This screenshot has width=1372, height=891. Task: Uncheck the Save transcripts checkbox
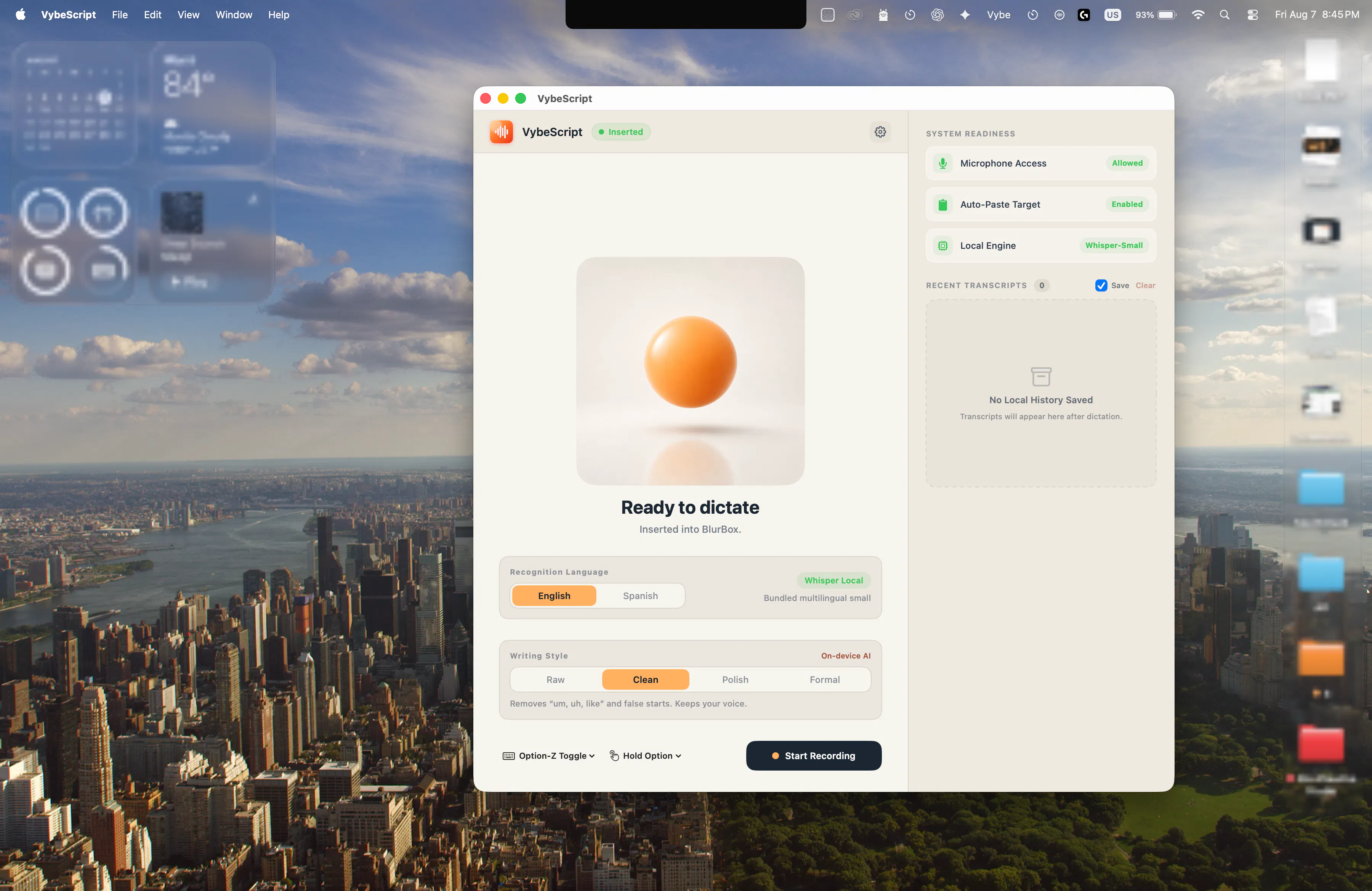click(x=1101, y=285)
